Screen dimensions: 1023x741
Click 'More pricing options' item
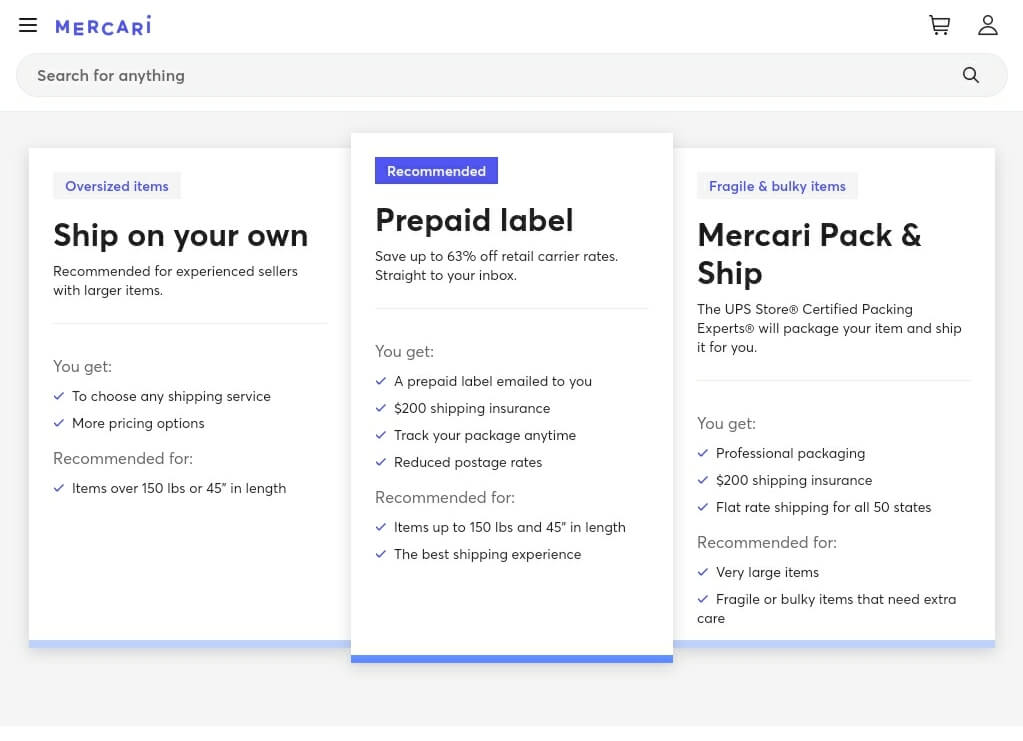click(138, 423)
